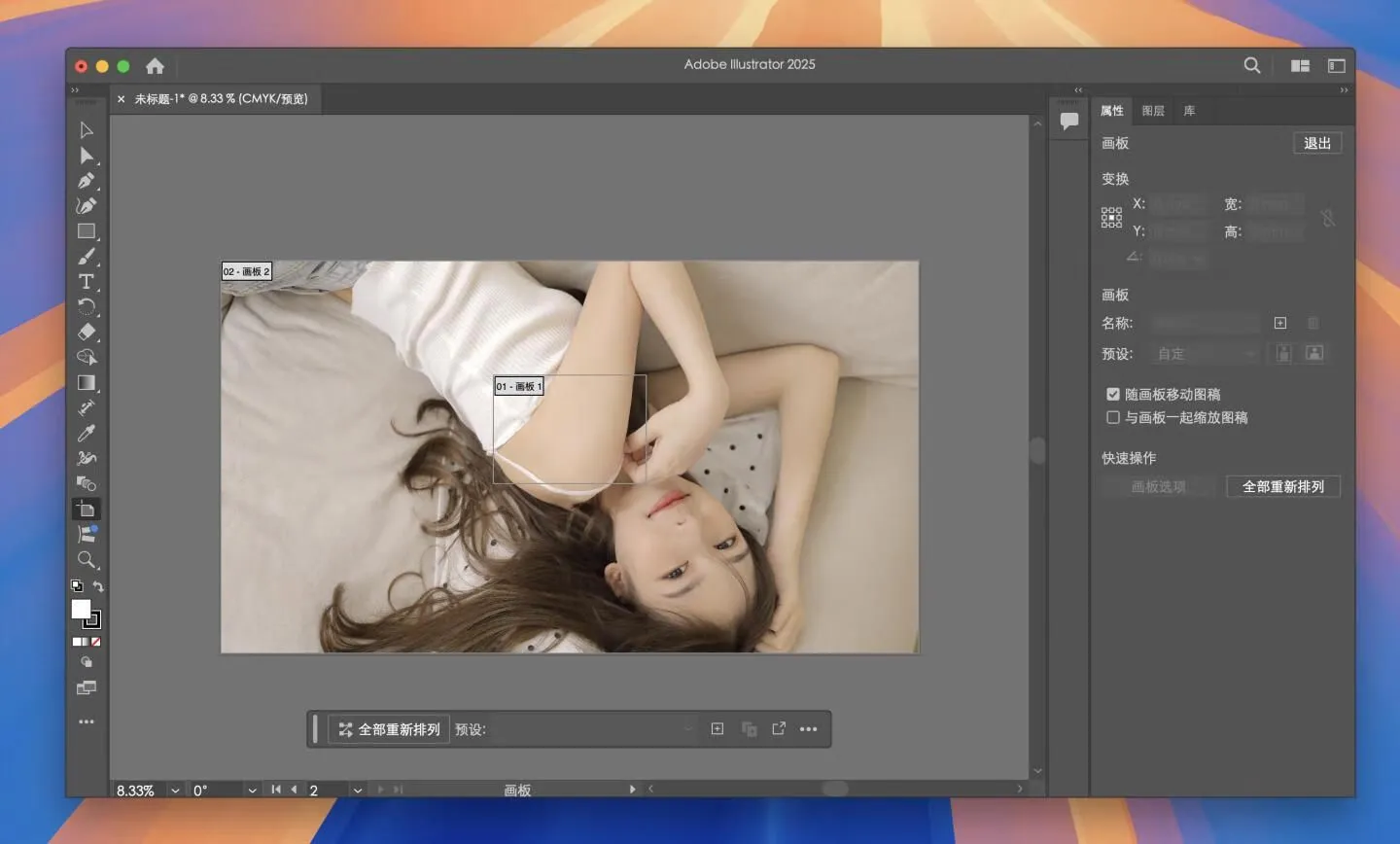Viewport: 1400px width, 844px height.
Task: Click the white fill color swatch
Action: tap(81, 609)
